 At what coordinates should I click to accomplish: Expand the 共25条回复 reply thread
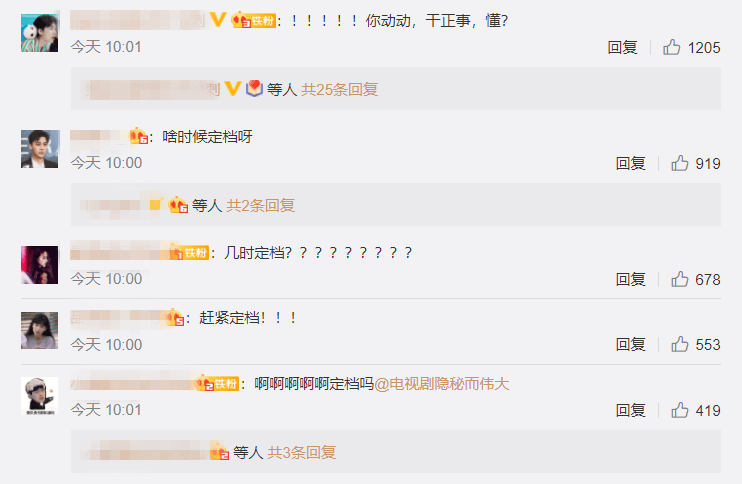click(x=339, y=89)
